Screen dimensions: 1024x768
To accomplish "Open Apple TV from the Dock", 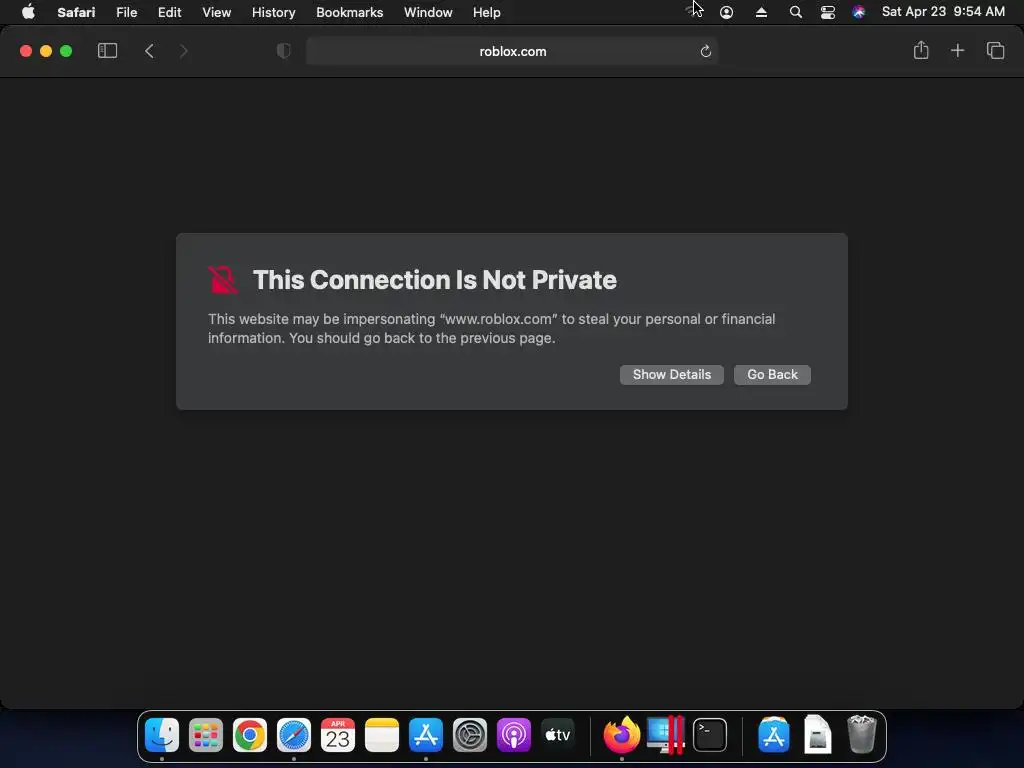I will coord(558,735).
